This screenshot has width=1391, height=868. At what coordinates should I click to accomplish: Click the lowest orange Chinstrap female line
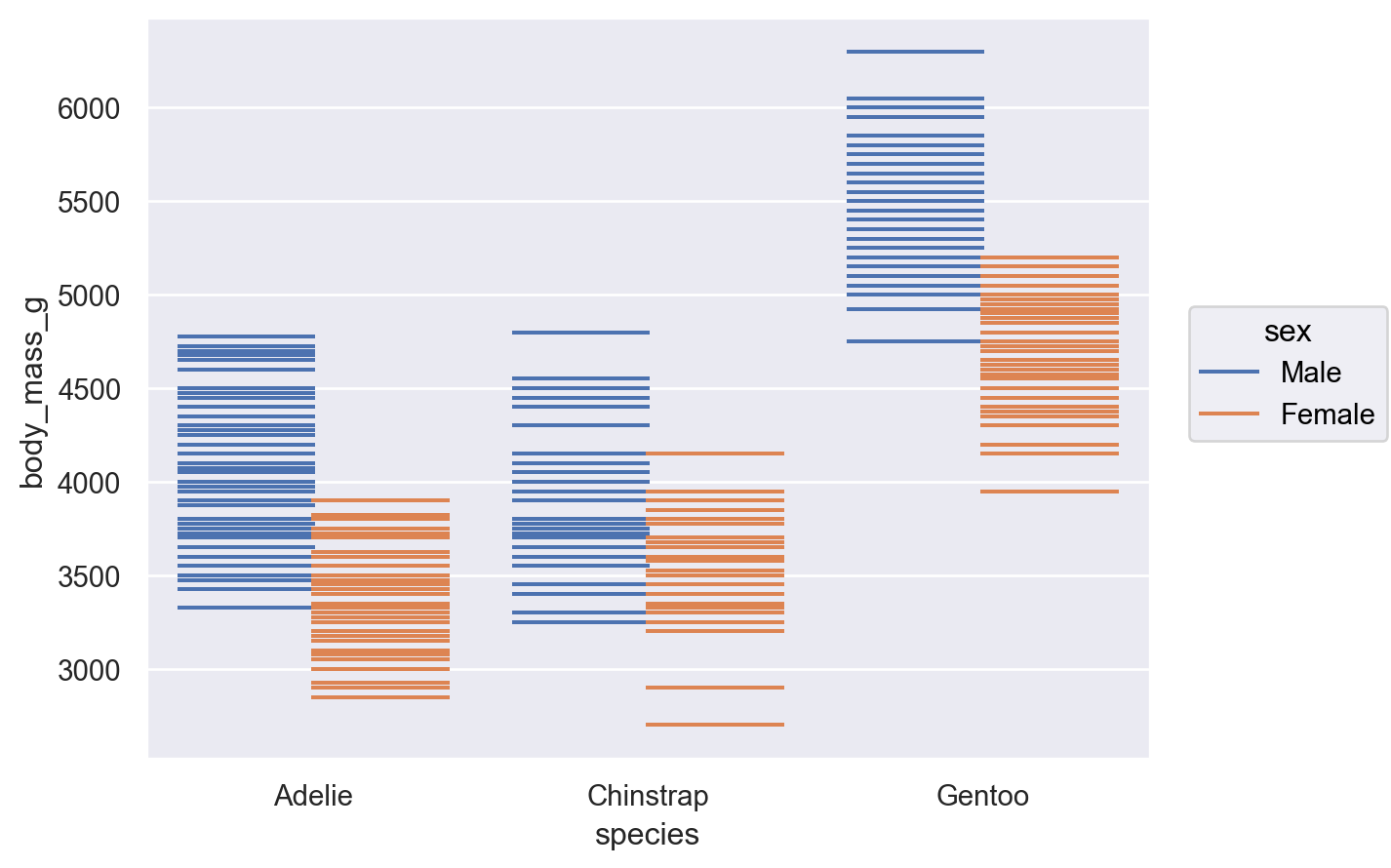pyautogui.click(x=715, y=725)
